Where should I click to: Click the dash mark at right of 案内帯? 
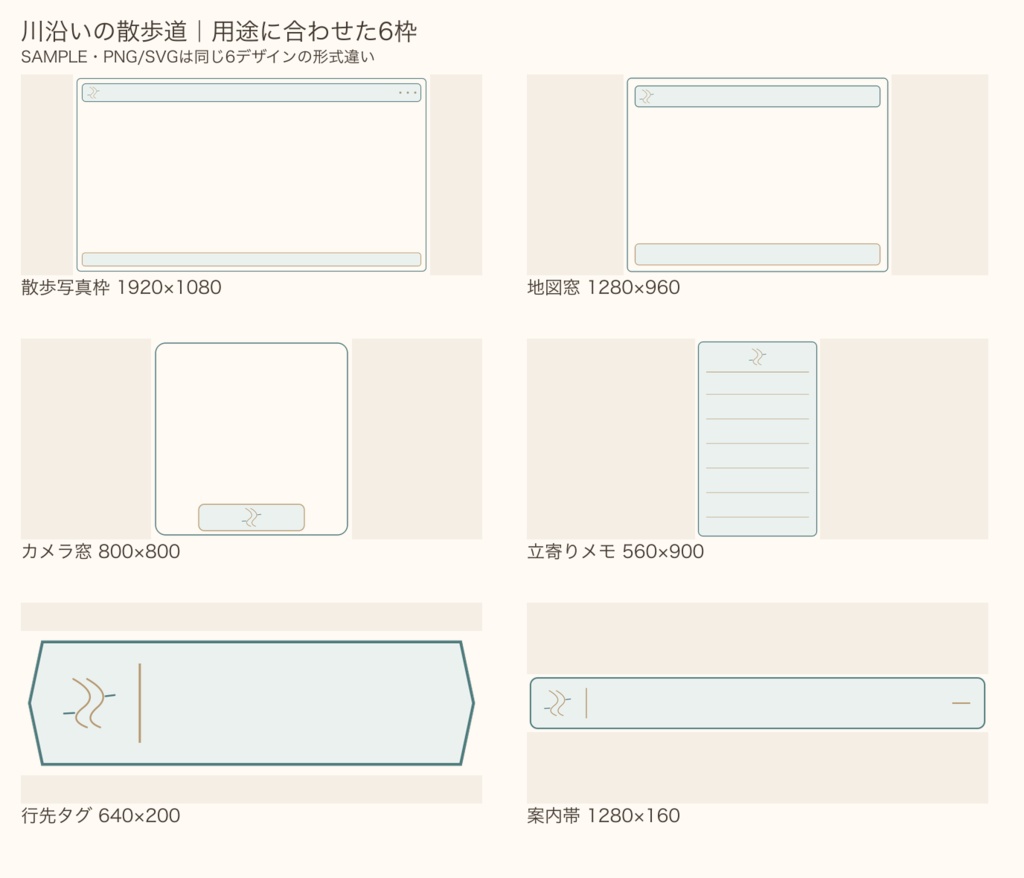point(961,703)
